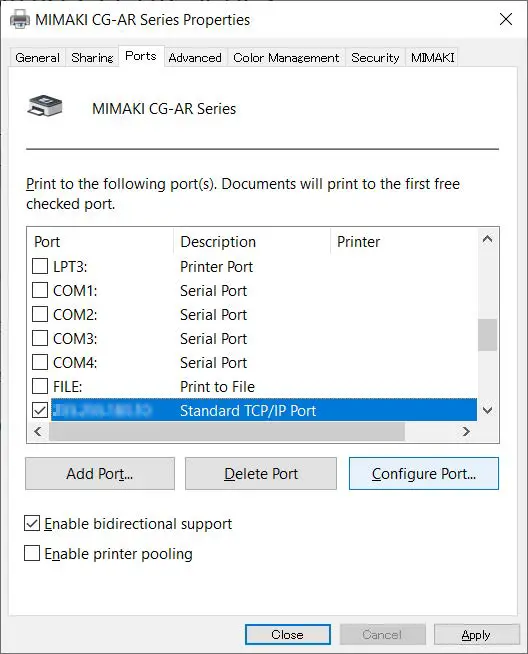Check the FILE: port checkbox
This screenshot has width=528, height=654.
tap(40, 386)
